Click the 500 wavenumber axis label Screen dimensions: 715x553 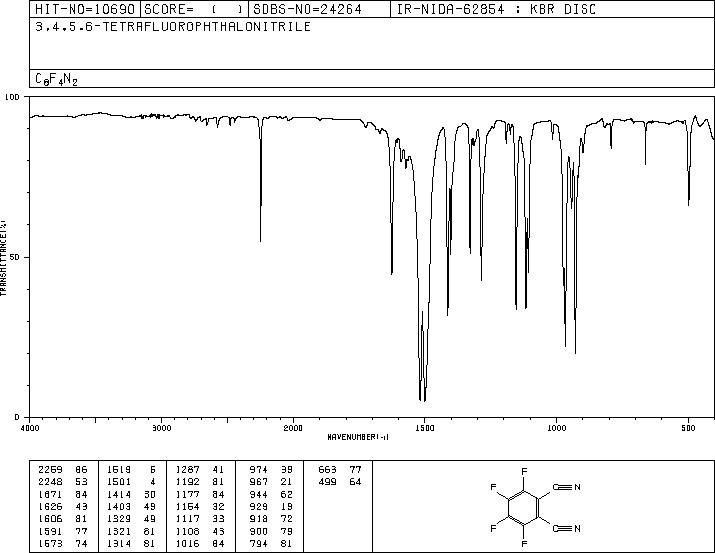pos(688,428)
